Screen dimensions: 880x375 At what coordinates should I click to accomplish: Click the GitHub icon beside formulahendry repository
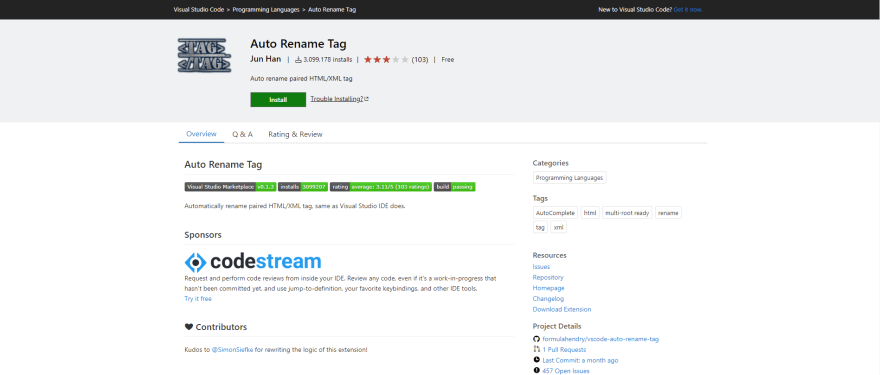[537, 339]
